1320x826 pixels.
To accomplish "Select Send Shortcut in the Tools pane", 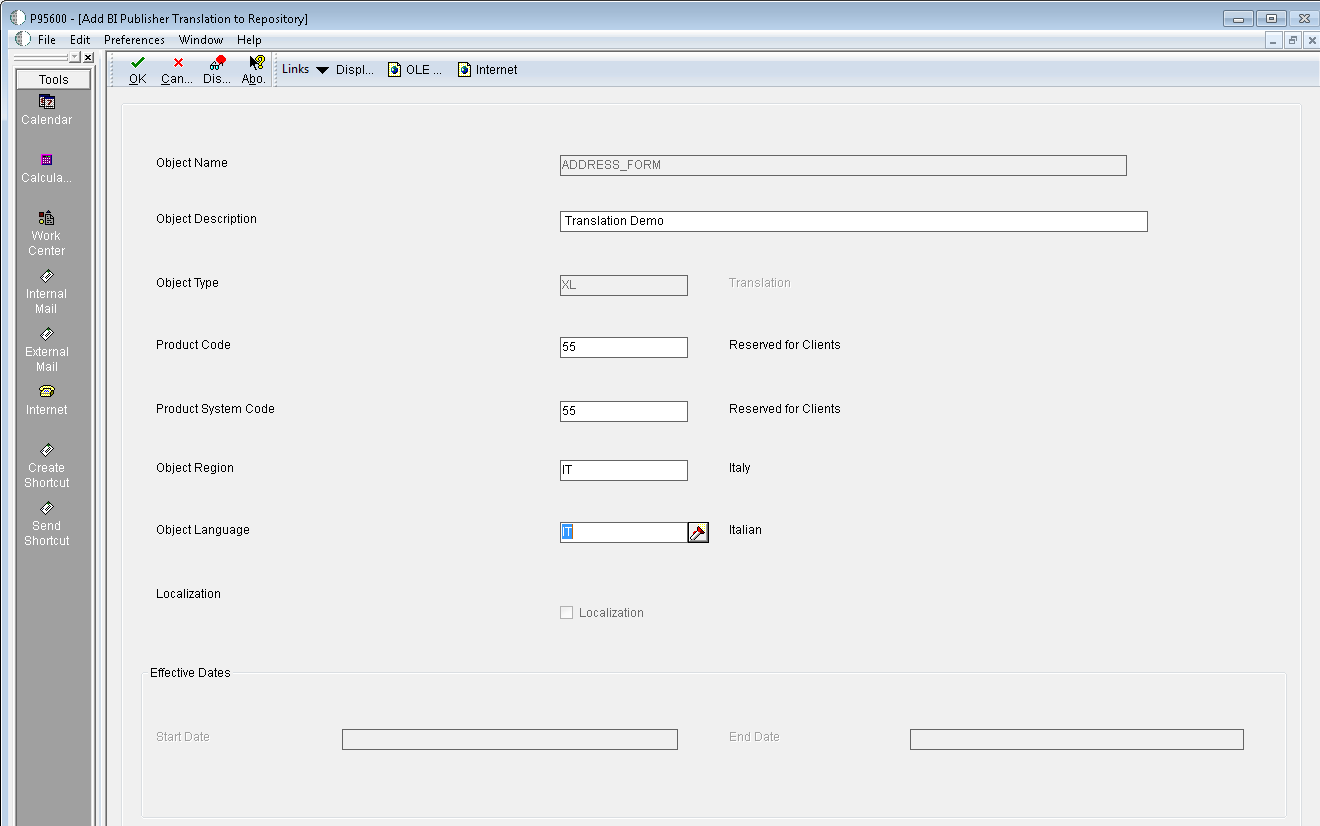I will 47,524.
